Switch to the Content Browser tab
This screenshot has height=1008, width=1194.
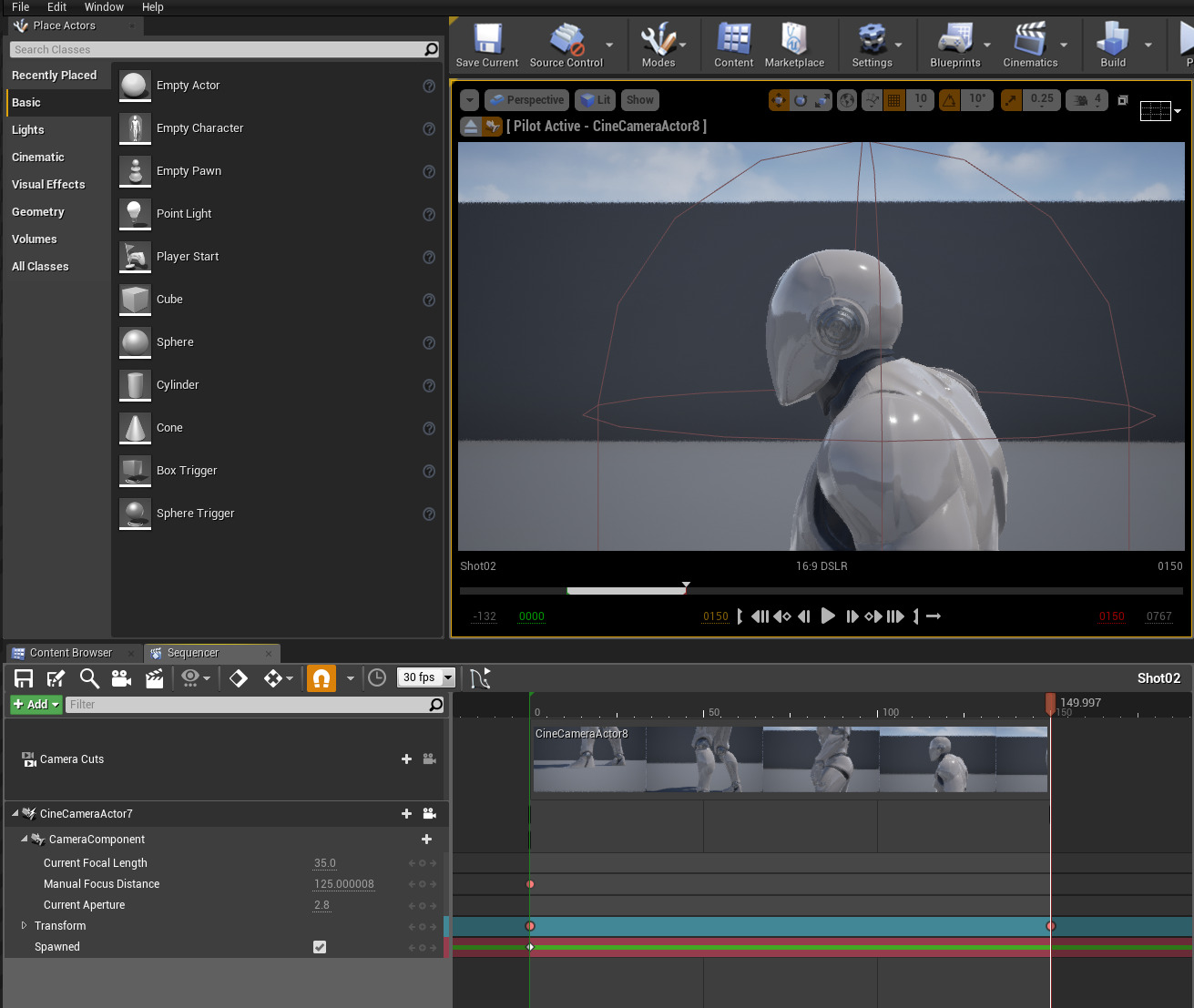point(70,653)
